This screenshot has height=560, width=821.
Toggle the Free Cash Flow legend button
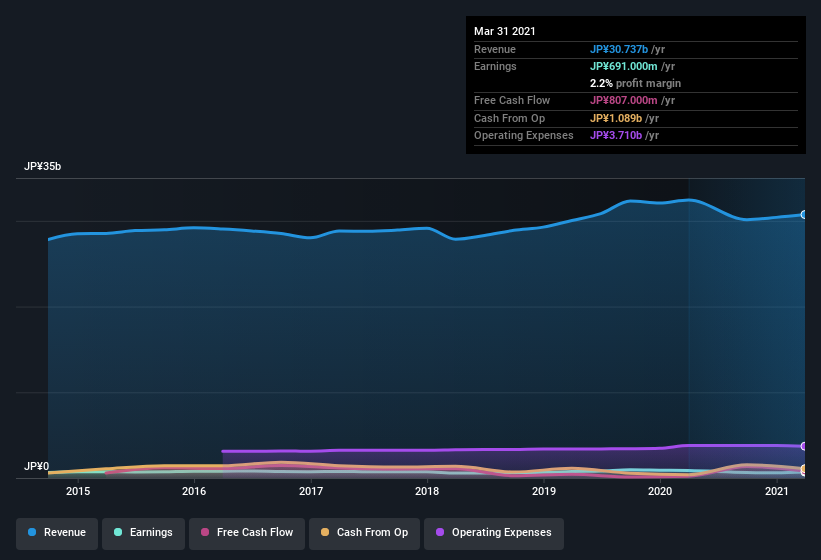pos(247,533)
